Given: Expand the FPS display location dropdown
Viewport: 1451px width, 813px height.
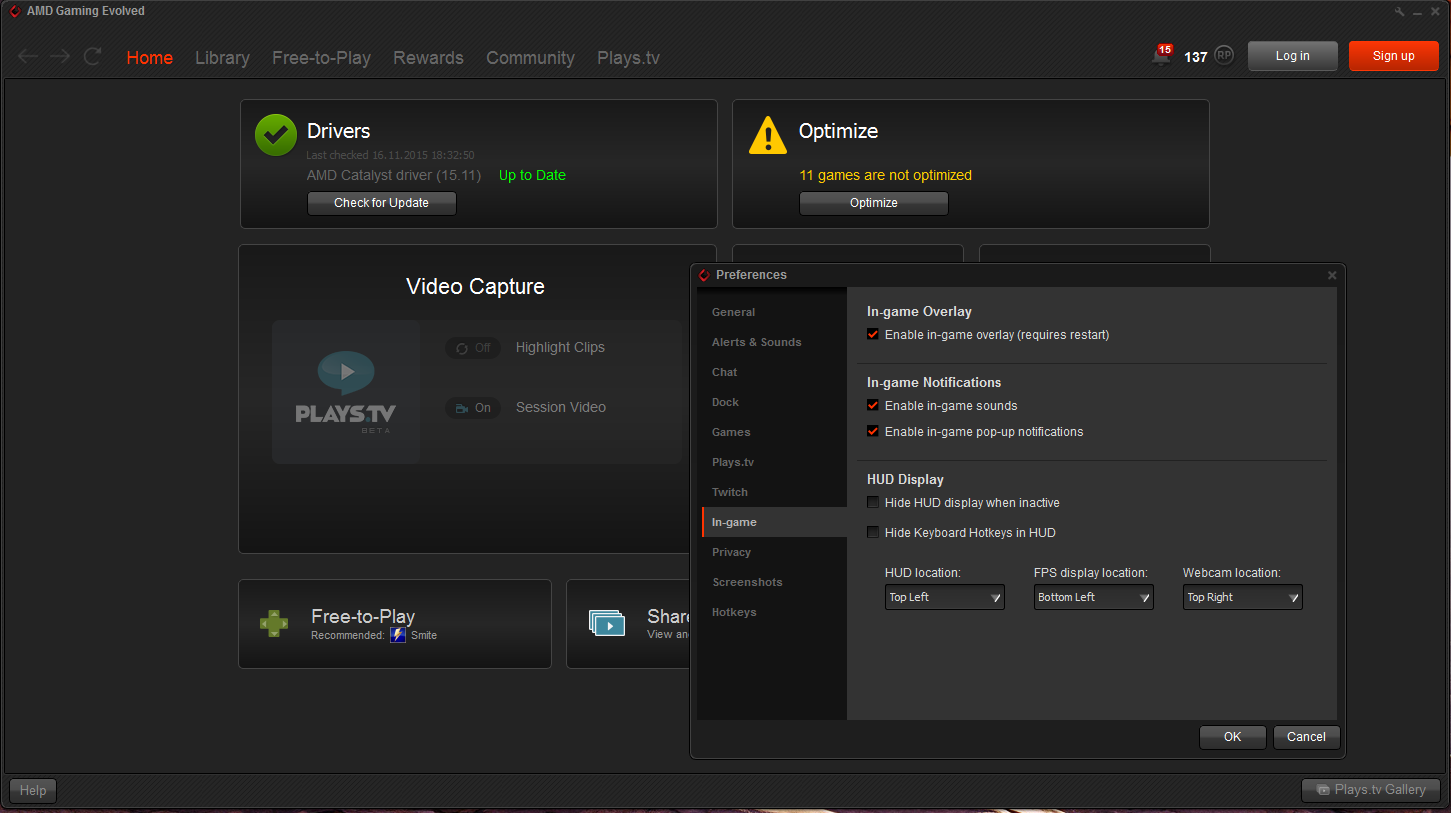Looking at the screenshot, I should 1094,597.
